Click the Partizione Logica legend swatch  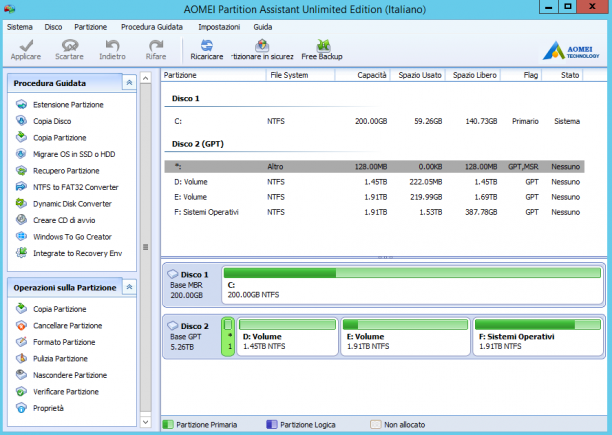click(272, 424)
